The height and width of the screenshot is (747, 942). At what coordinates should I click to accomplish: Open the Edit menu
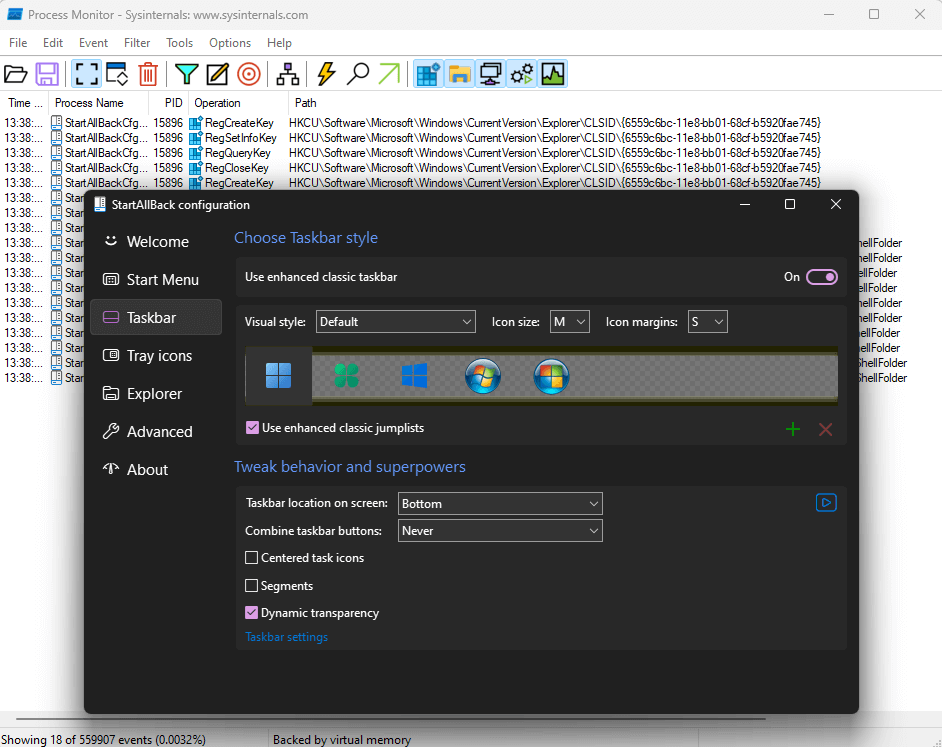(x=53, y=43)
